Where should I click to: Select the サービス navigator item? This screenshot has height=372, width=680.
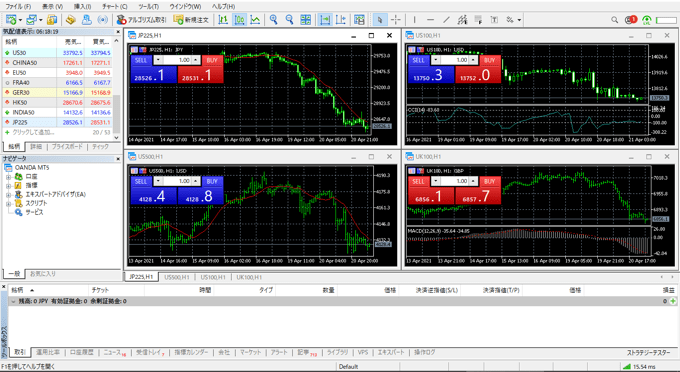coord(34,212)
